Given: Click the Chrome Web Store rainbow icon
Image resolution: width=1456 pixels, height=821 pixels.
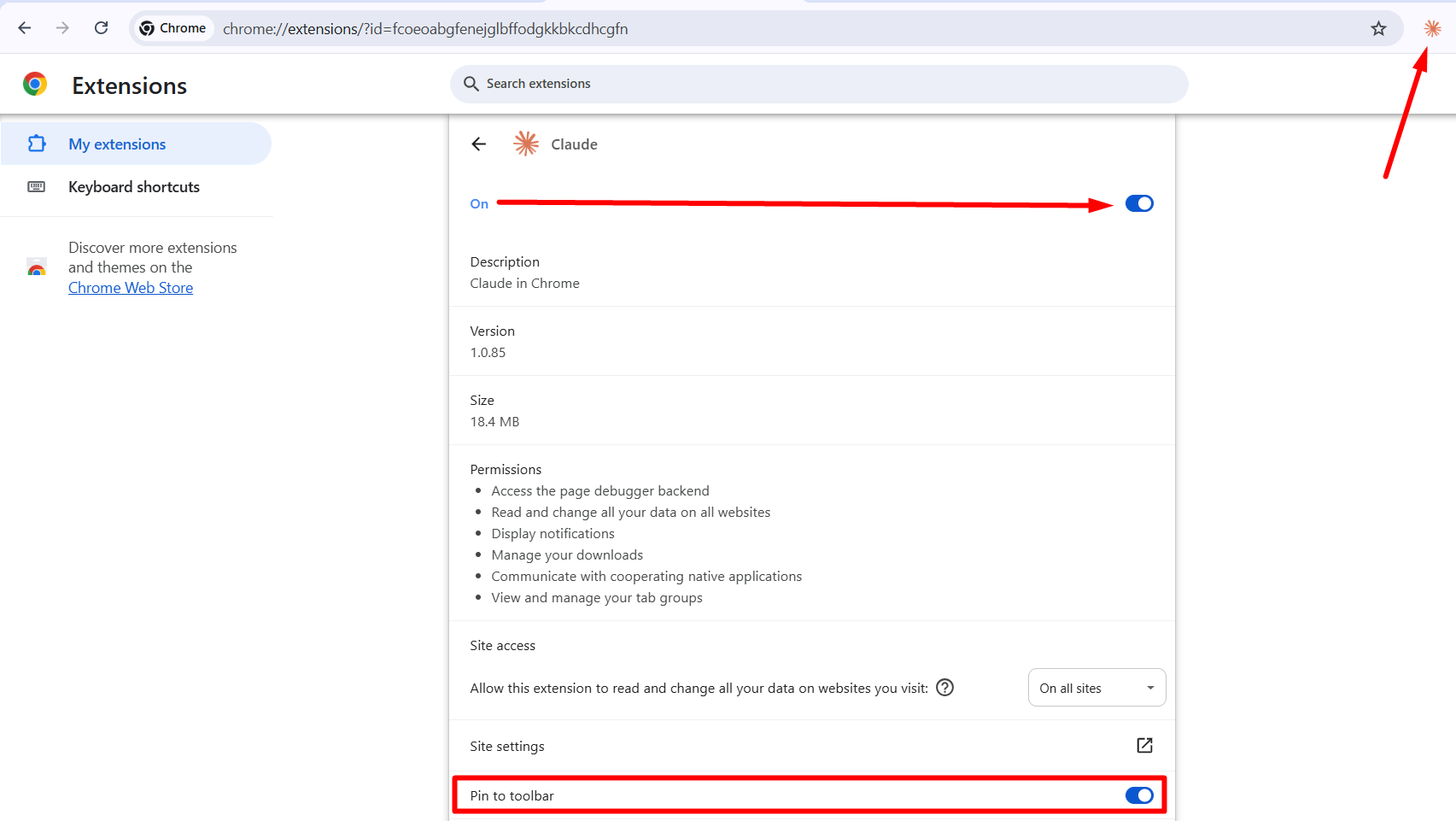Looking at the screenshot, I should [37, 267].
